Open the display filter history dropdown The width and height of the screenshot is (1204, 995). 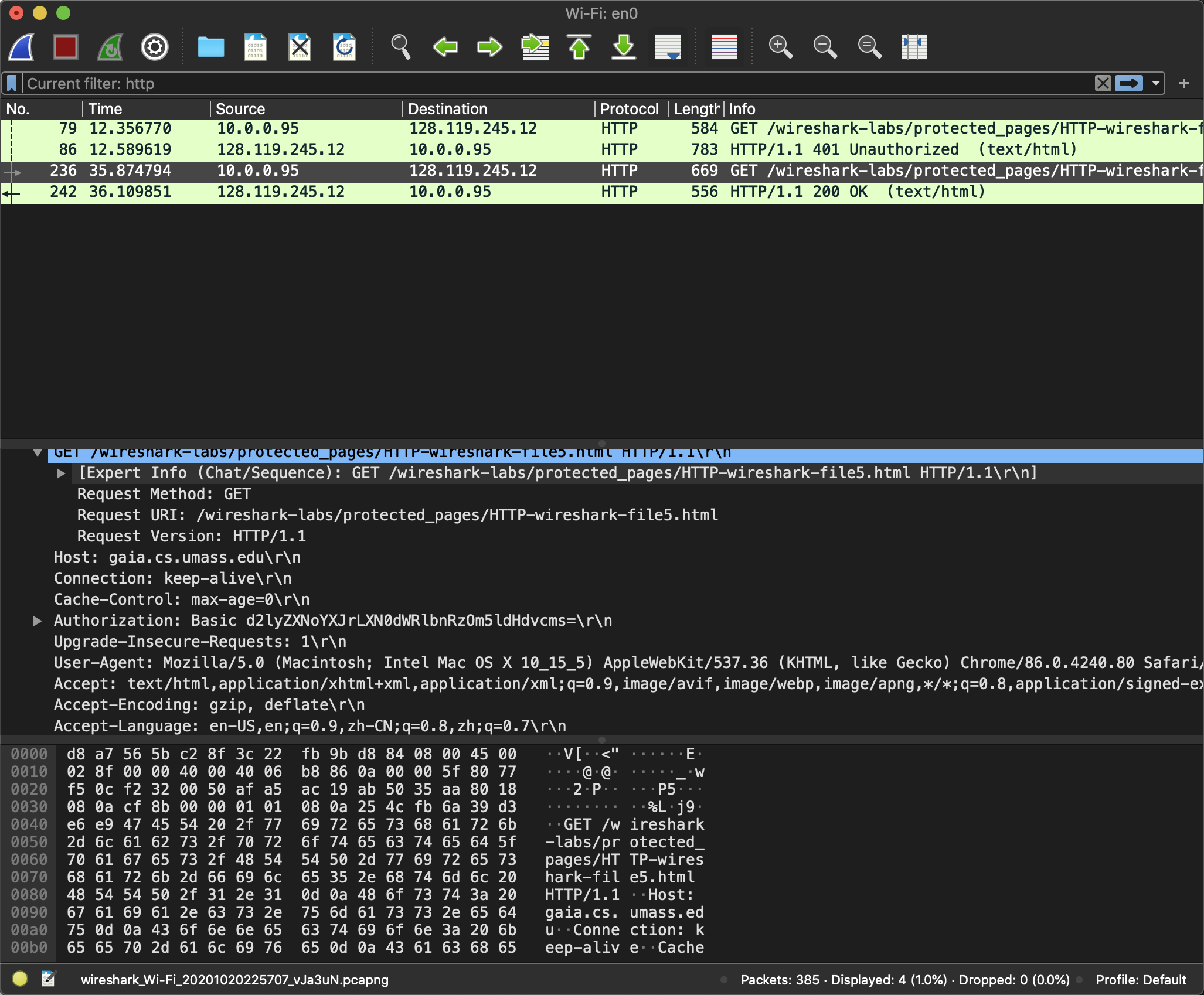pos(1156,84)
